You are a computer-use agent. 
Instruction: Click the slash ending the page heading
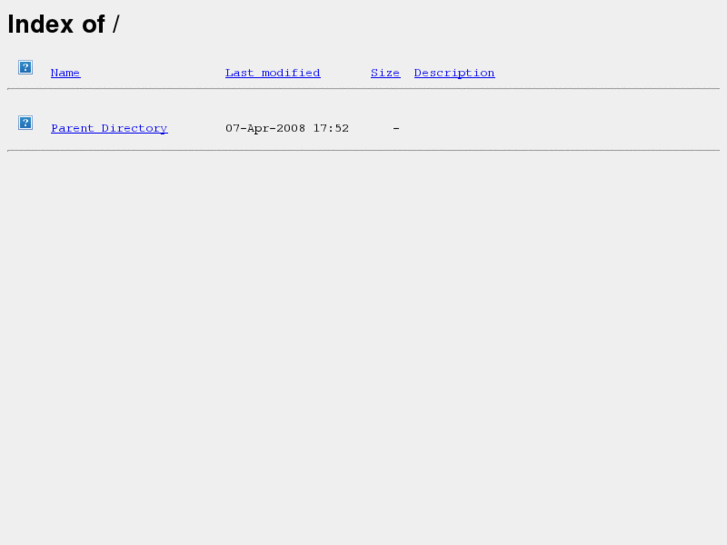(116, 24)
